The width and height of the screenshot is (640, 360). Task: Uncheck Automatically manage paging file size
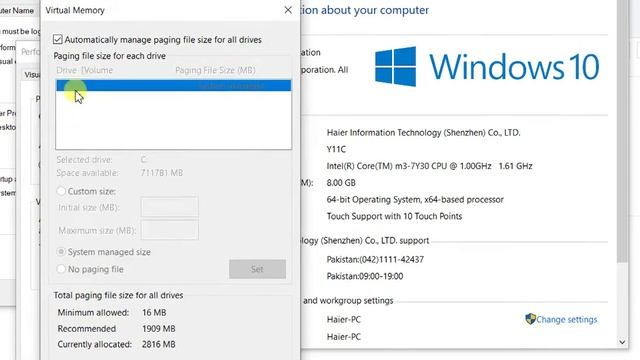pos(58,40)
